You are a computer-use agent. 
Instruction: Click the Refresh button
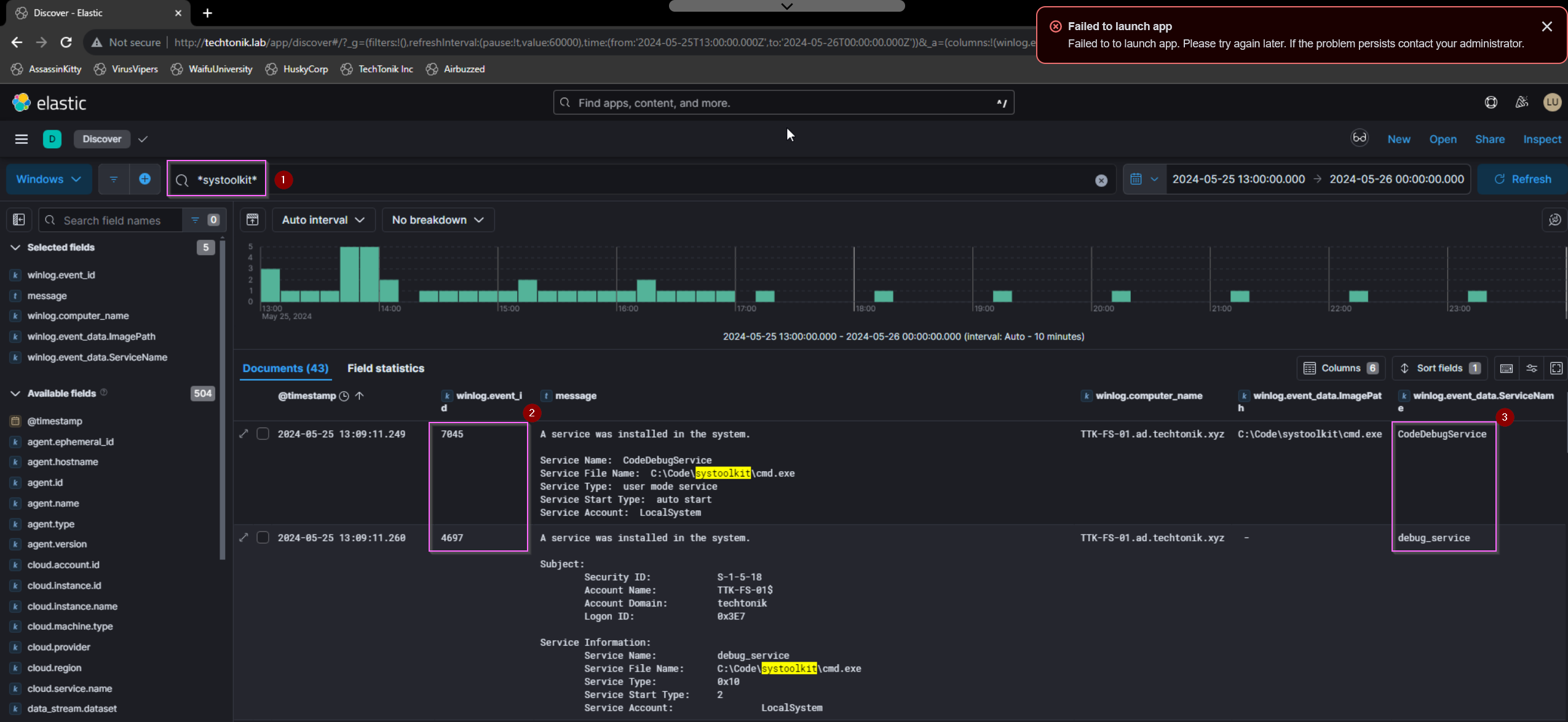pos(1522,179)
